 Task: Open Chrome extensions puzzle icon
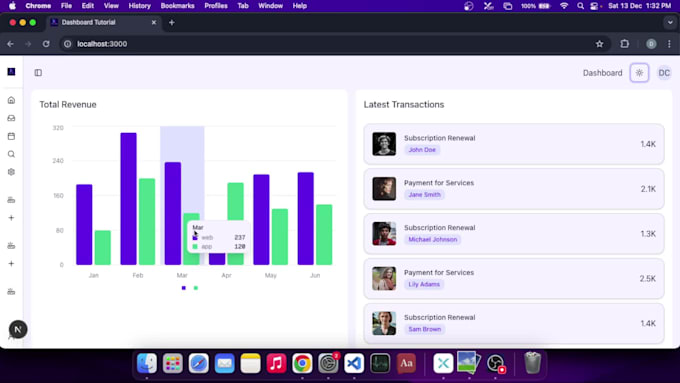pos(624,44)
